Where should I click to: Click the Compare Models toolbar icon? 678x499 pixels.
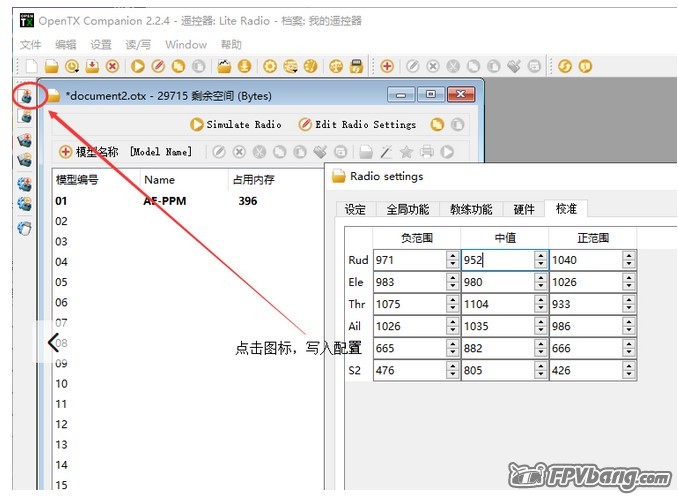(x=336, y=66)
